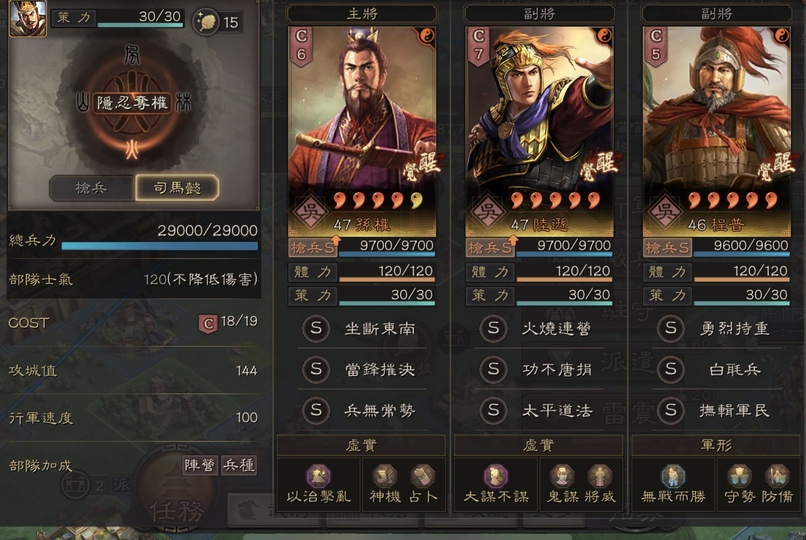Click the 以治擊亂 skill icon

[x=319, y=476]
